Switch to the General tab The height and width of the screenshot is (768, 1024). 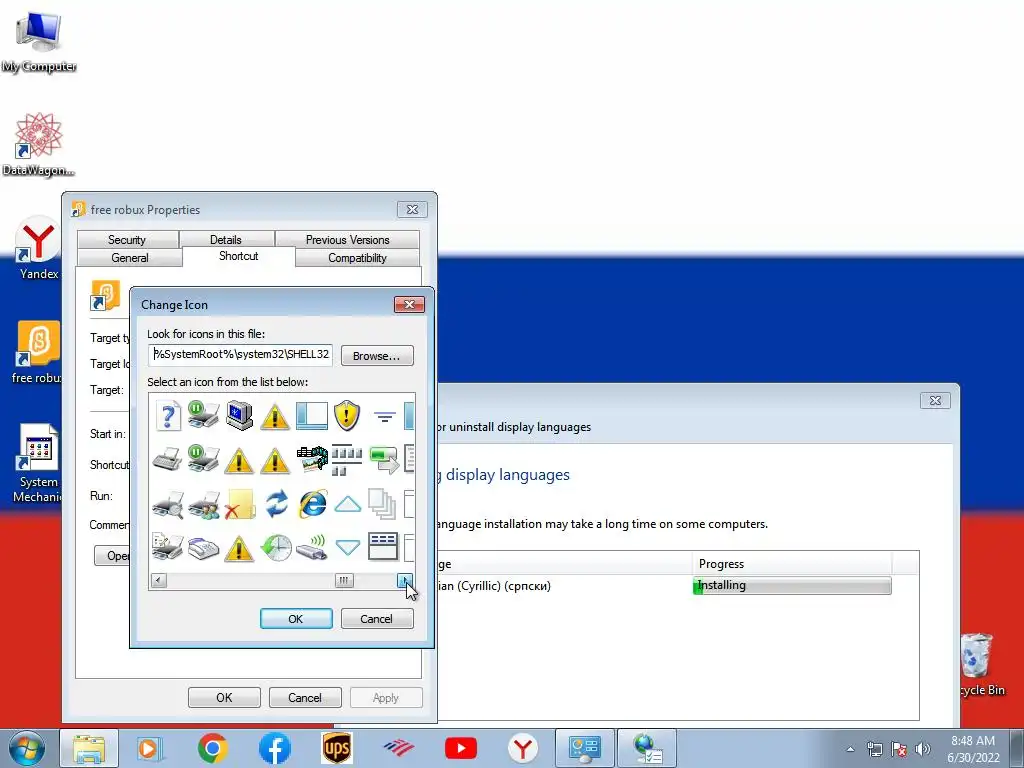coord(129,258)
